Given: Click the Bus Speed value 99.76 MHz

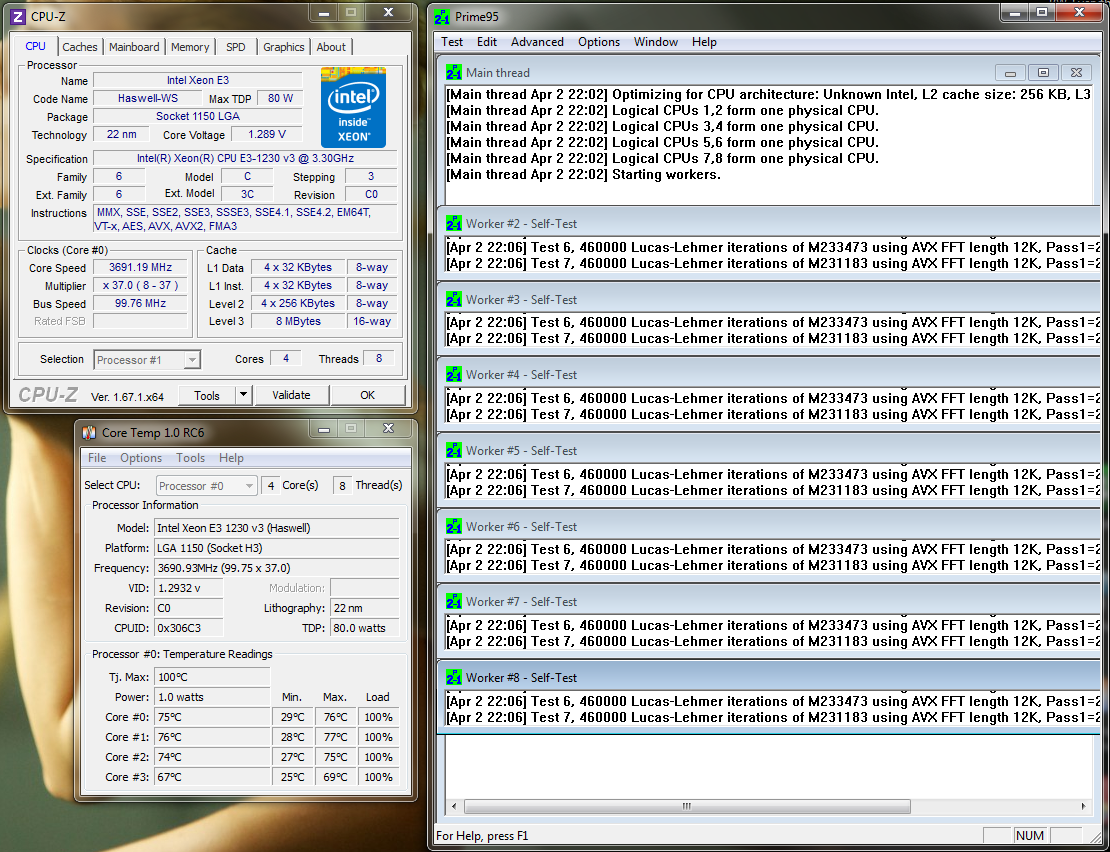Looking at the screenshot, I should 140,303.
